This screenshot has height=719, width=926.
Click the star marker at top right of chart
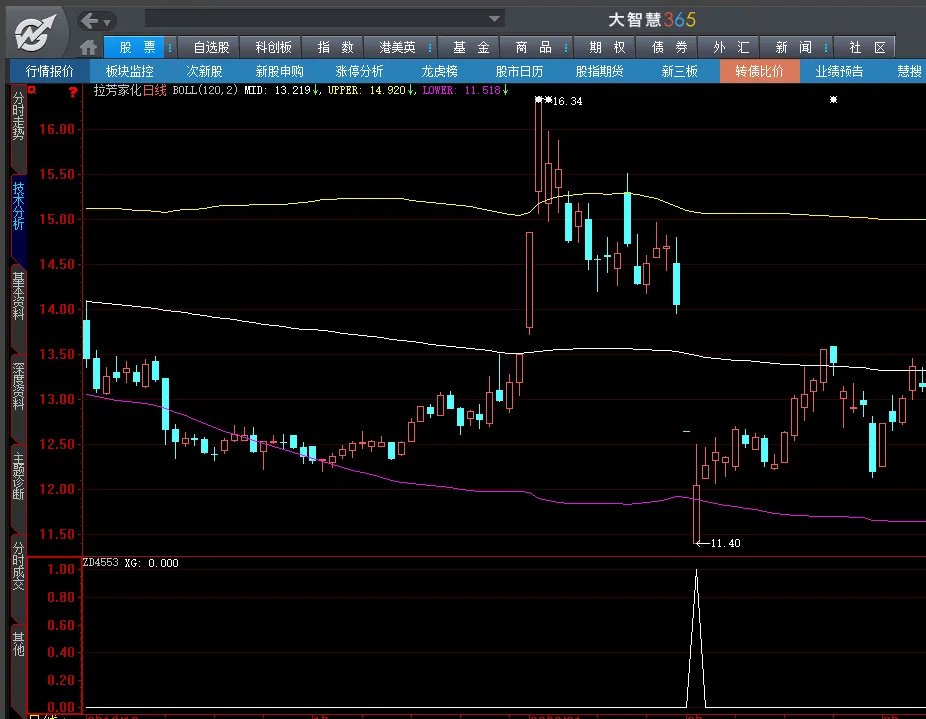(x=833, y=100)
